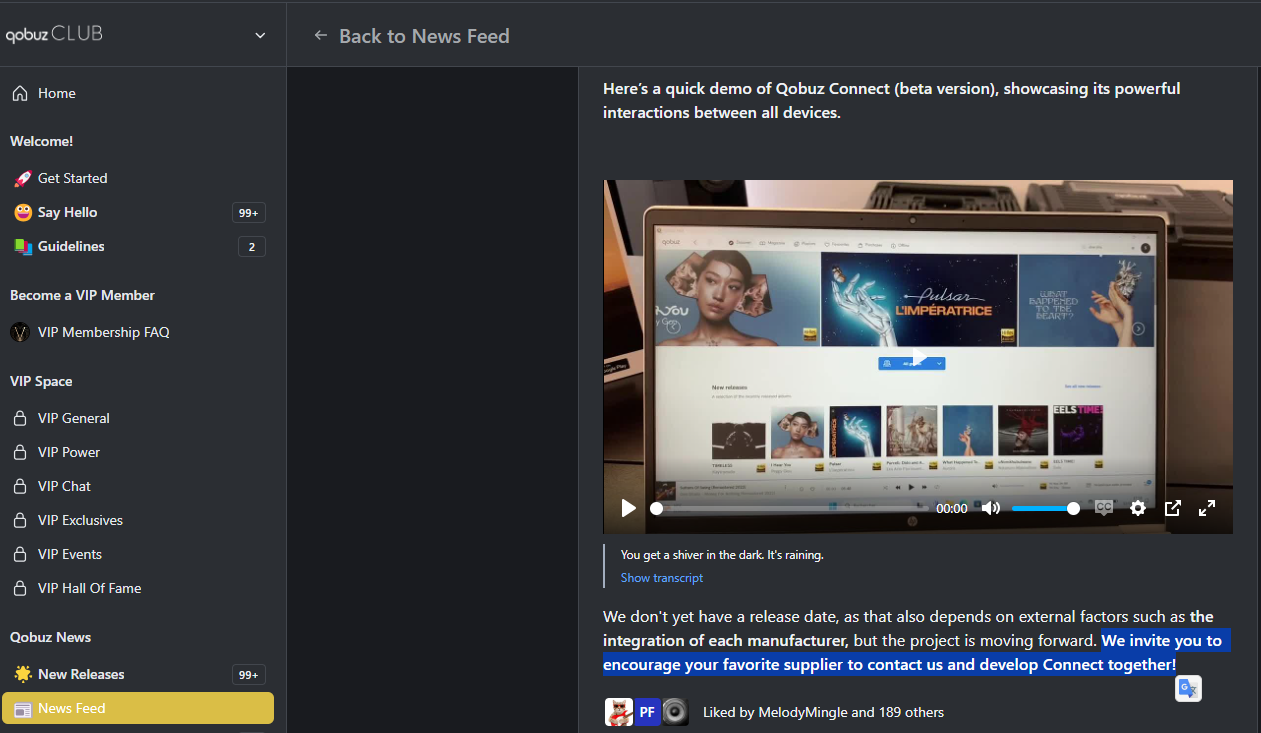The image size is (1261, 733).
Task: Click the speaker-image liker avatar
Action: point(675,712)
